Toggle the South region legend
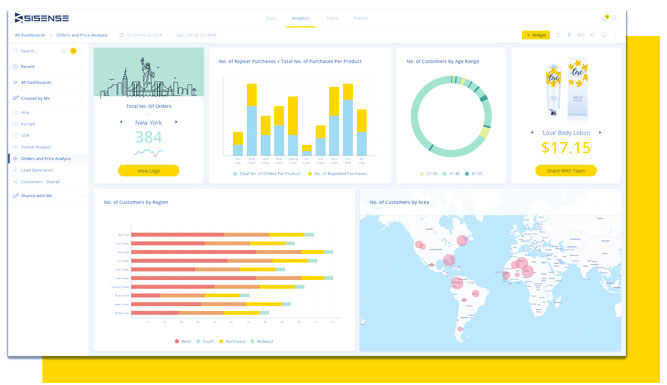The height and width of the screenshot is (385, 667). coord(205,341)
